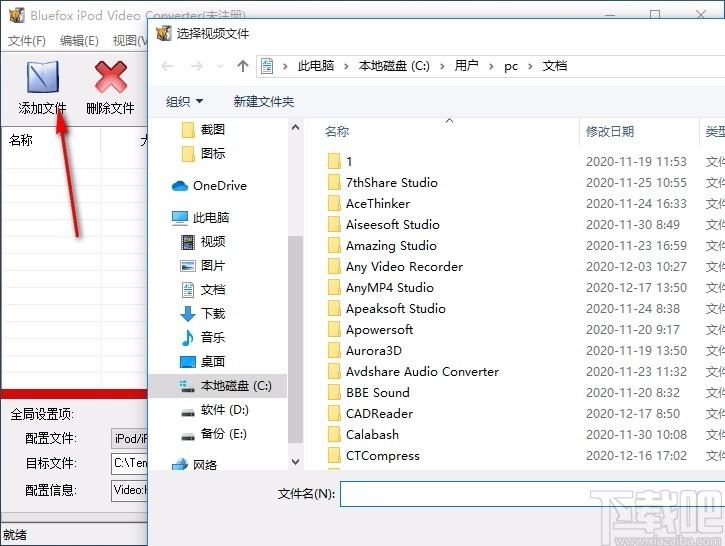Expand the chevron after 本地磁盘 (C:) in breadcrumb

point(442,67)
